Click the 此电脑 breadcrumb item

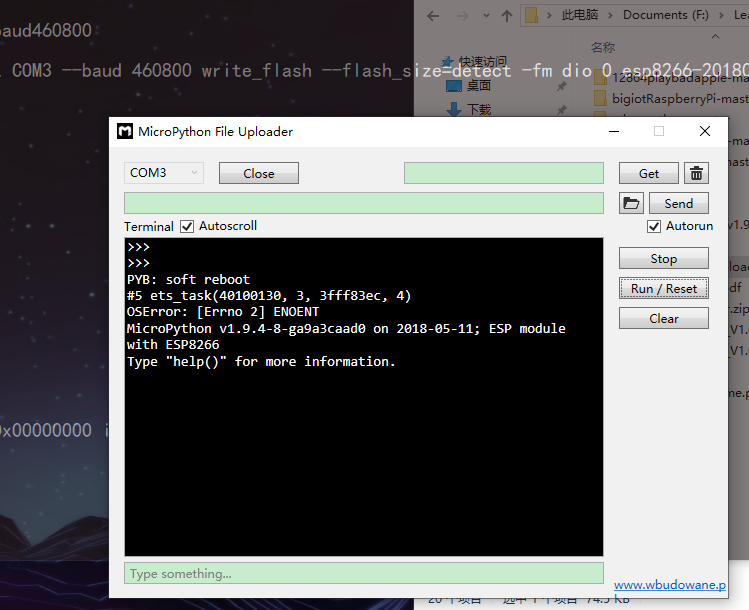pos(579,15)
